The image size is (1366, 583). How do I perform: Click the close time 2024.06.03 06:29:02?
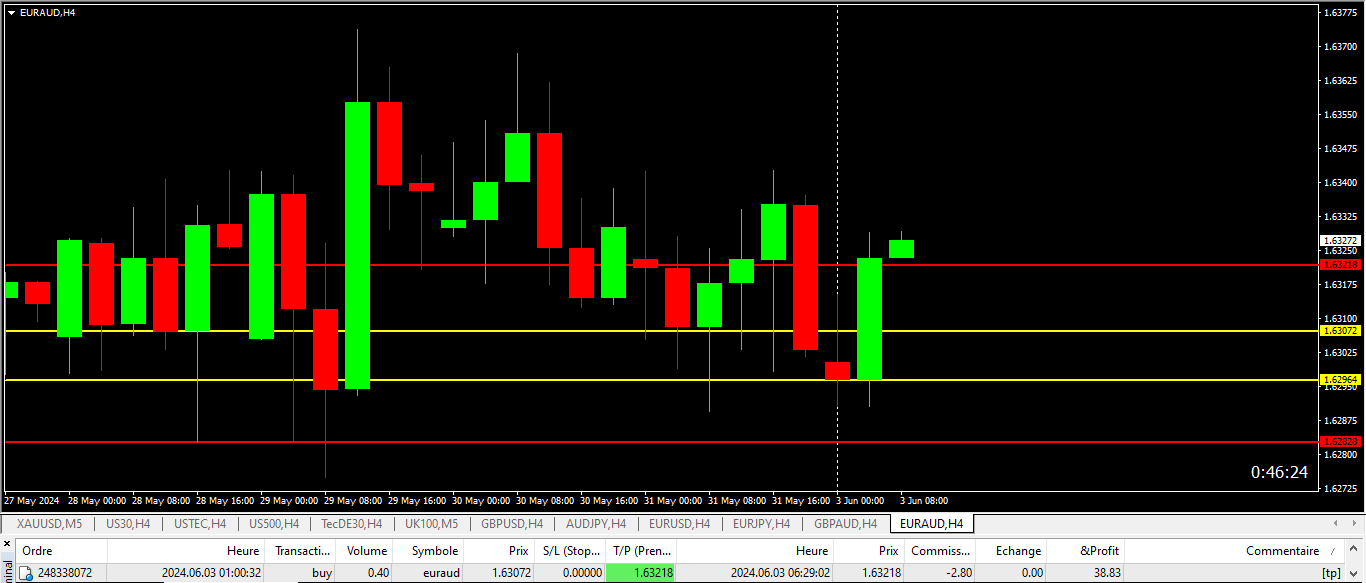click(x=780, y=573)
